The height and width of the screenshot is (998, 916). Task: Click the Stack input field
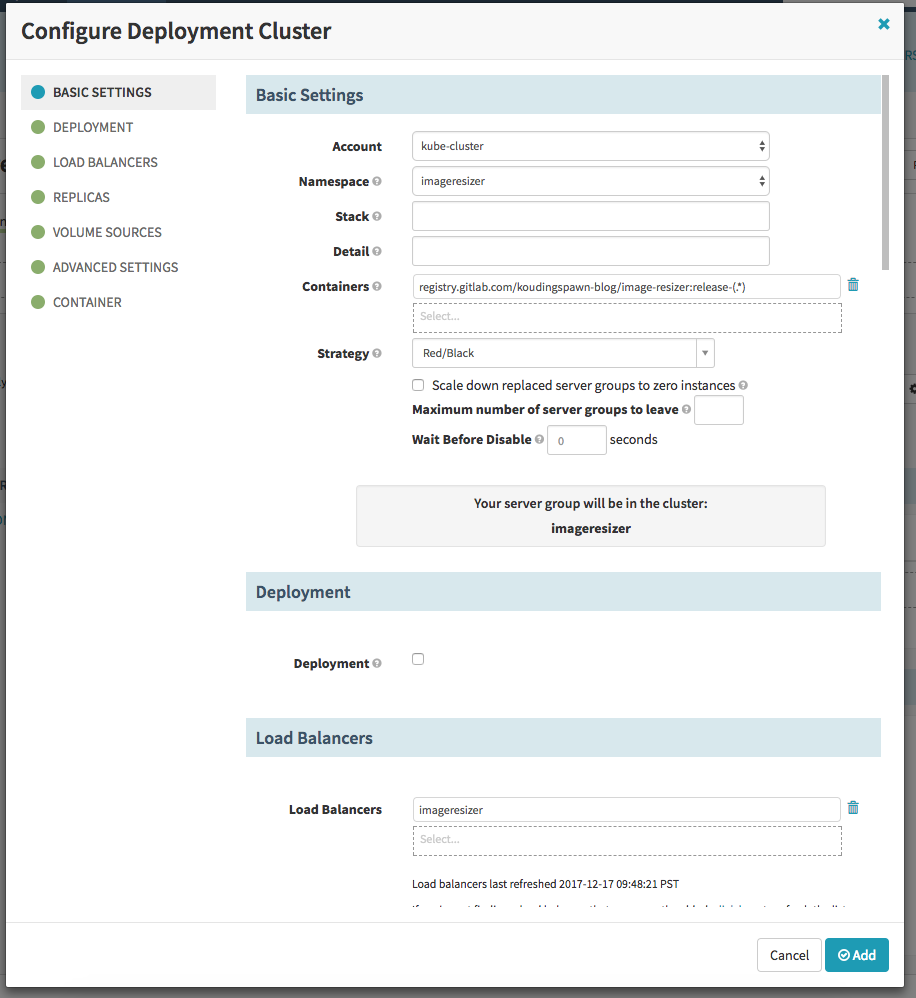click(x=590, y=216)
